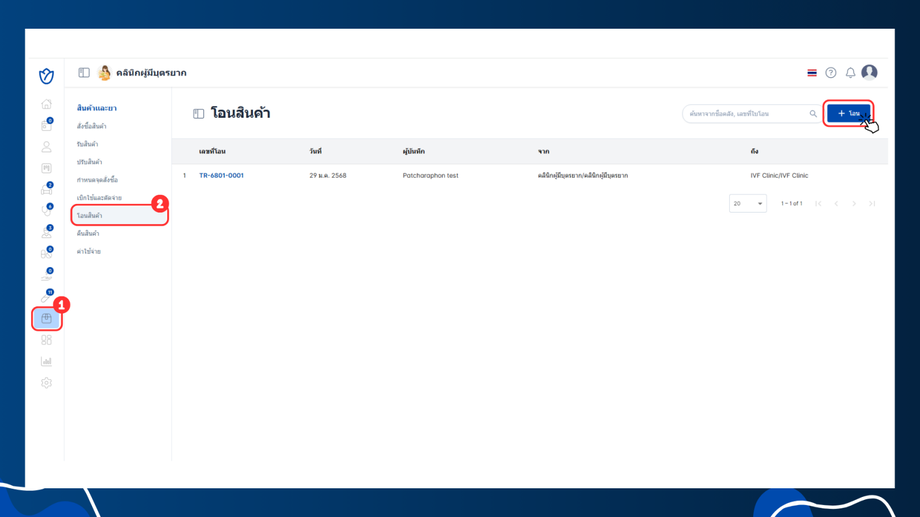Viewport: 920px width, 517px height.
Task: Click the โอนสินค้า page title
Action: pos(241,113)
